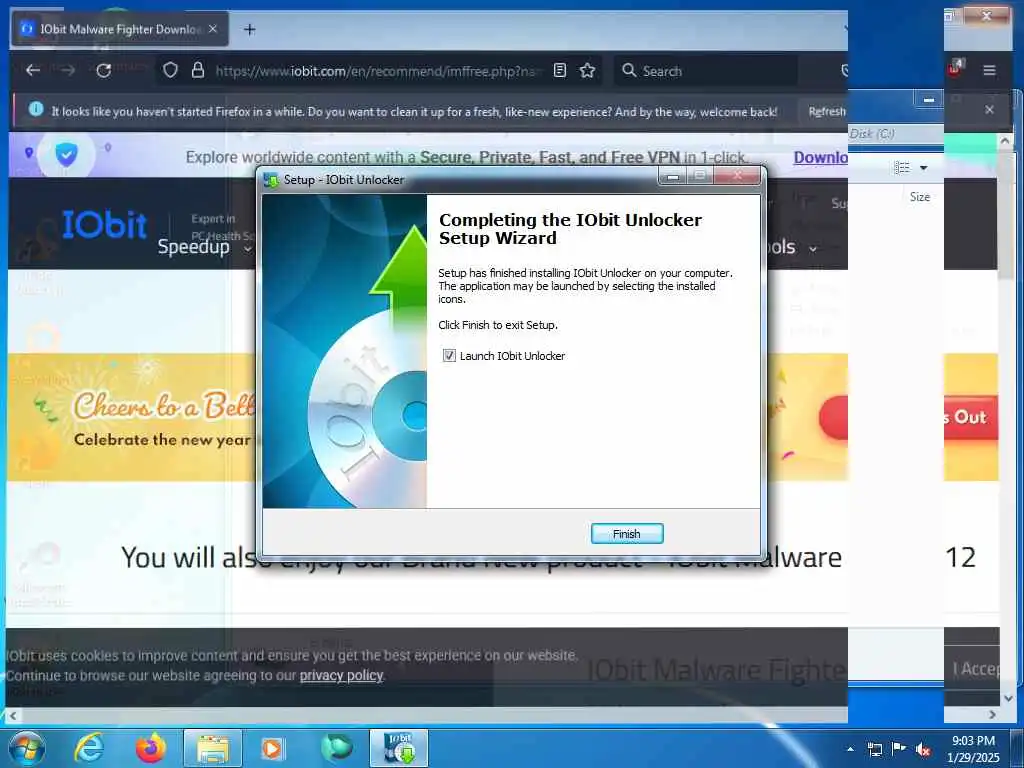Click Finish in IObit Unlocker setup
This screenshot has width=1024, height=768.
[x=626, y=534]
